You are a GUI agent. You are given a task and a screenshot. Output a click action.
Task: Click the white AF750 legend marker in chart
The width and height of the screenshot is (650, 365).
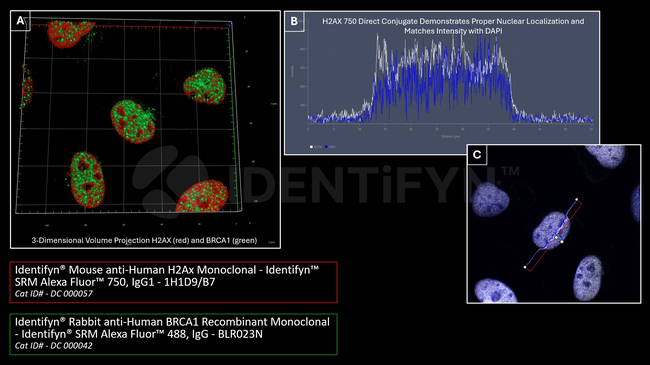pos(311,147)
